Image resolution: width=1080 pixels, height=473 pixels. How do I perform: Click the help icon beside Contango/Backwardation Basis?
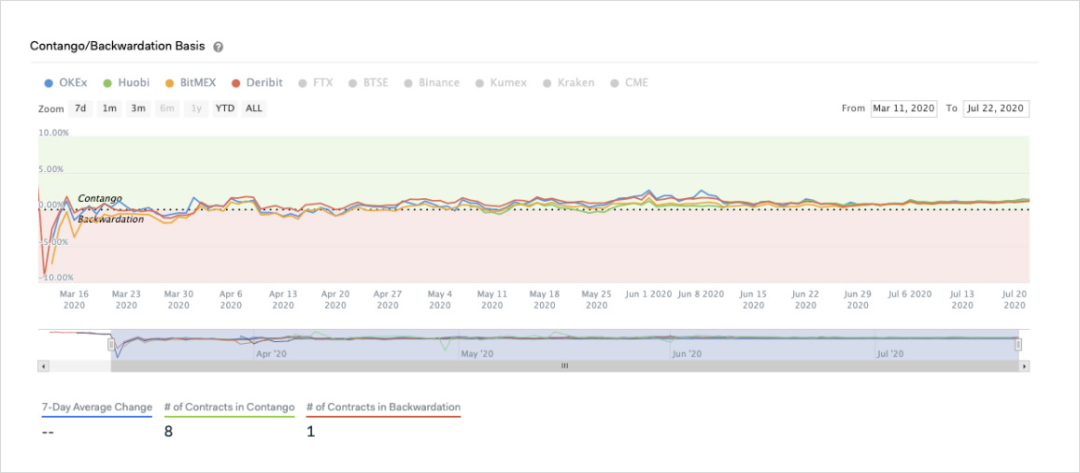click(x=218, y=47)
